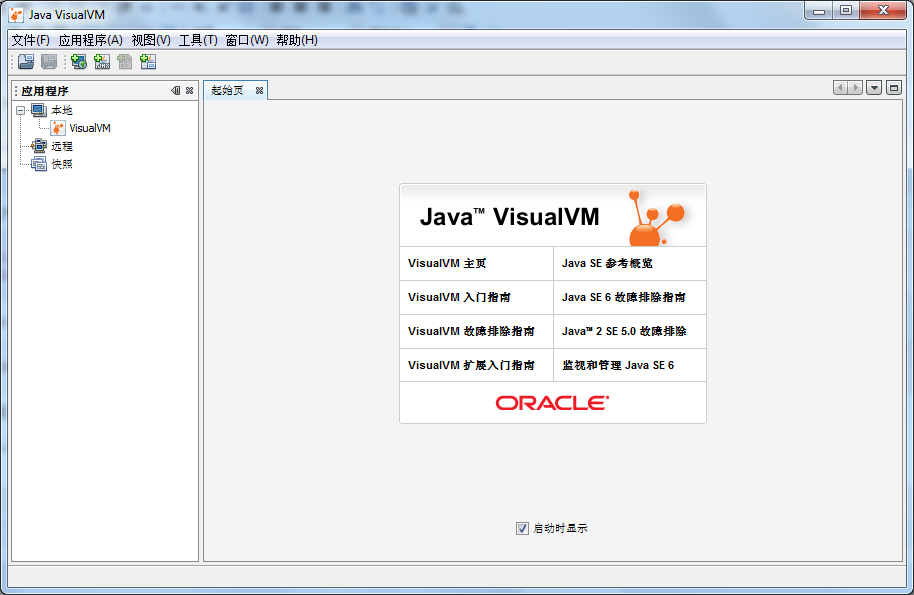Click the Oracle logo
This screenshot has width=914, height=595.
[552, 403]
